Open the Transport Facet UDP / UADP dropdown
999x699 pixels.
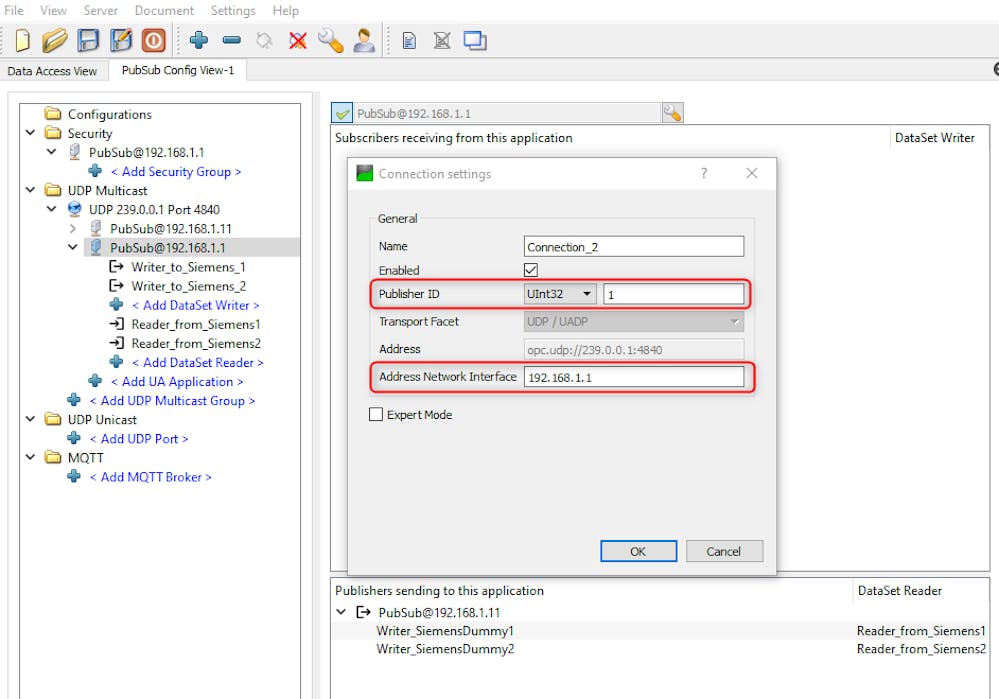point(633,322)
